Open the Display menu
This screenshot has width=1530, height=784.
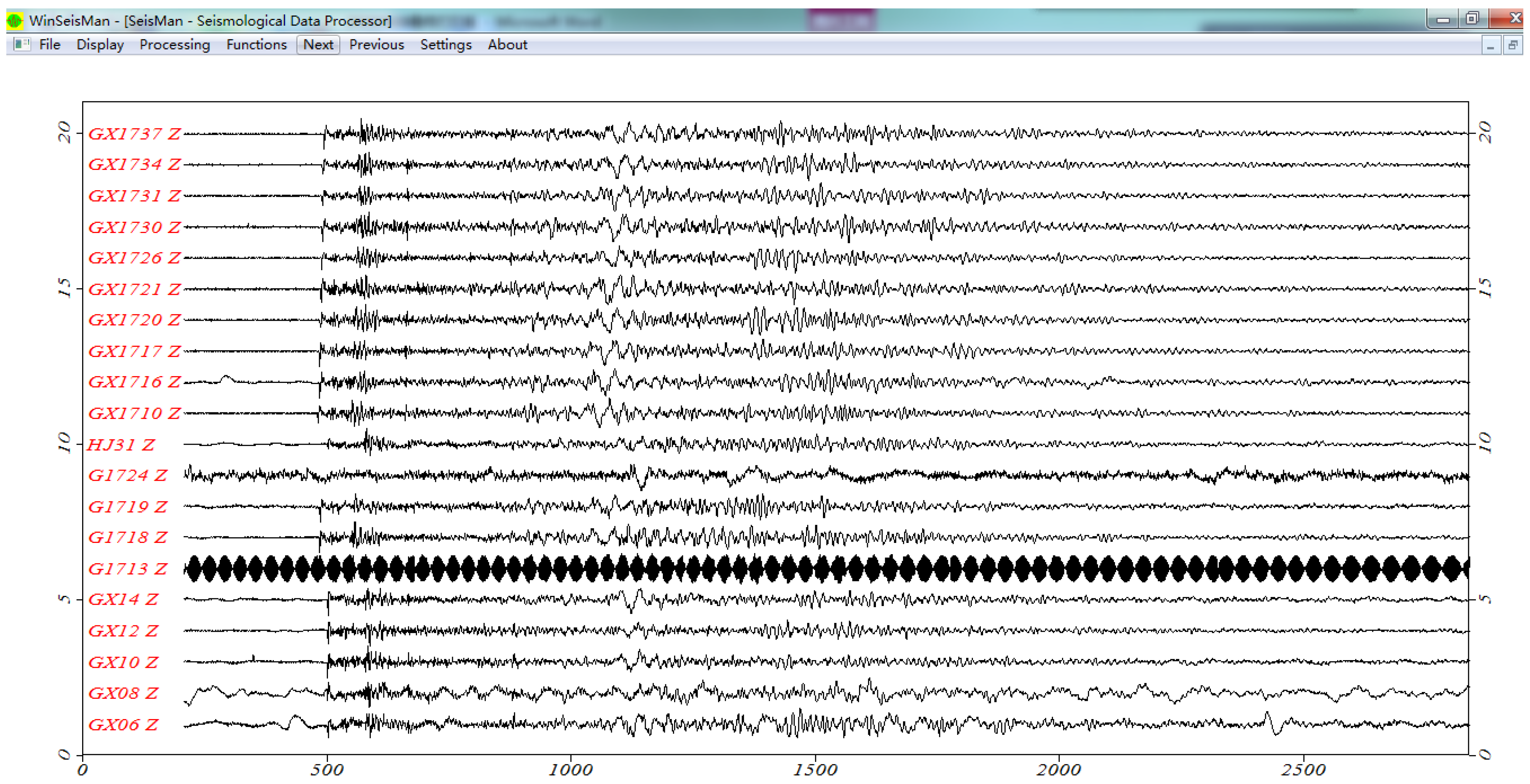[100, 45]
